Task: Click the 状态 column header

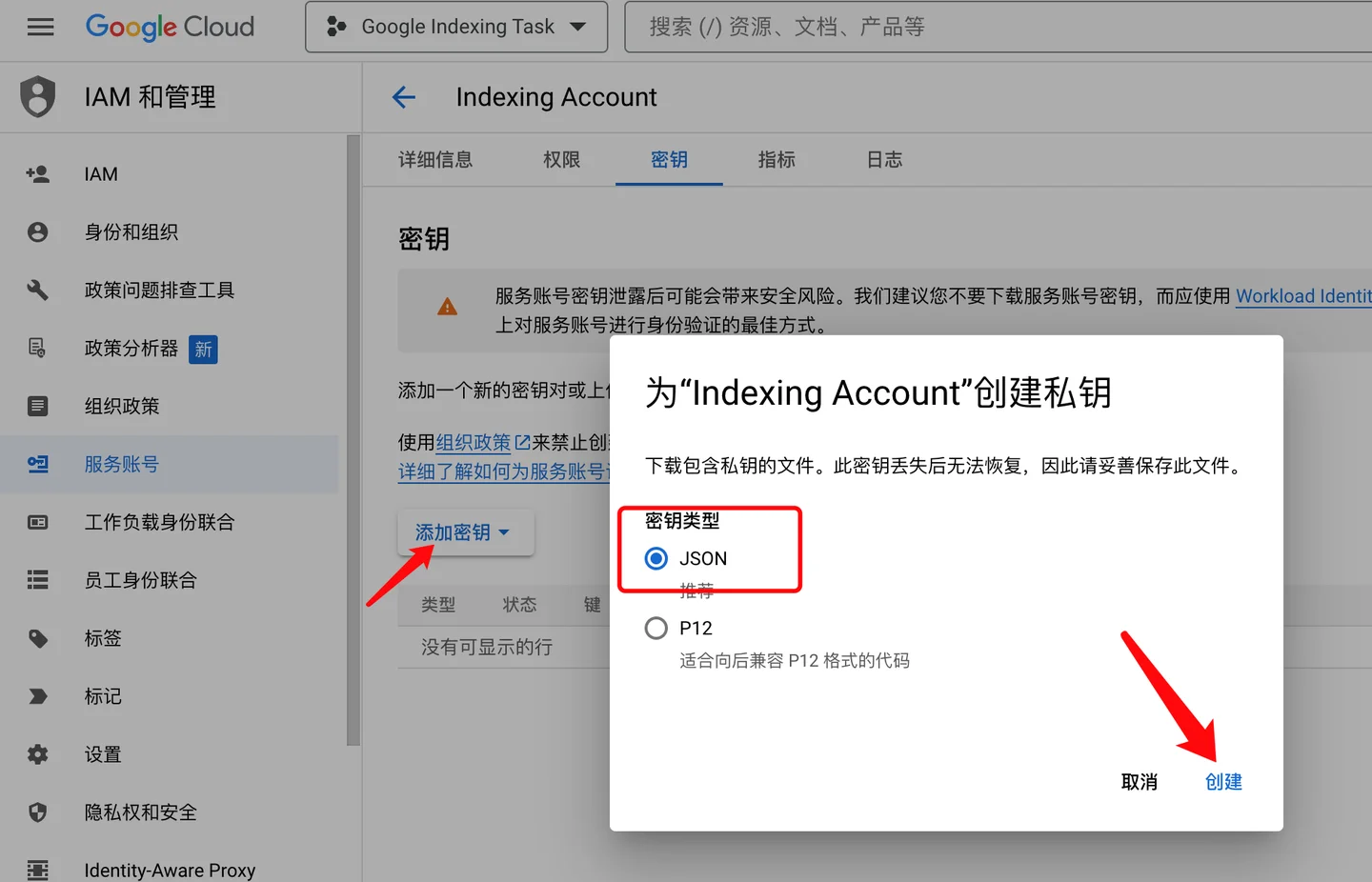Action: click(x=519, y=605)
